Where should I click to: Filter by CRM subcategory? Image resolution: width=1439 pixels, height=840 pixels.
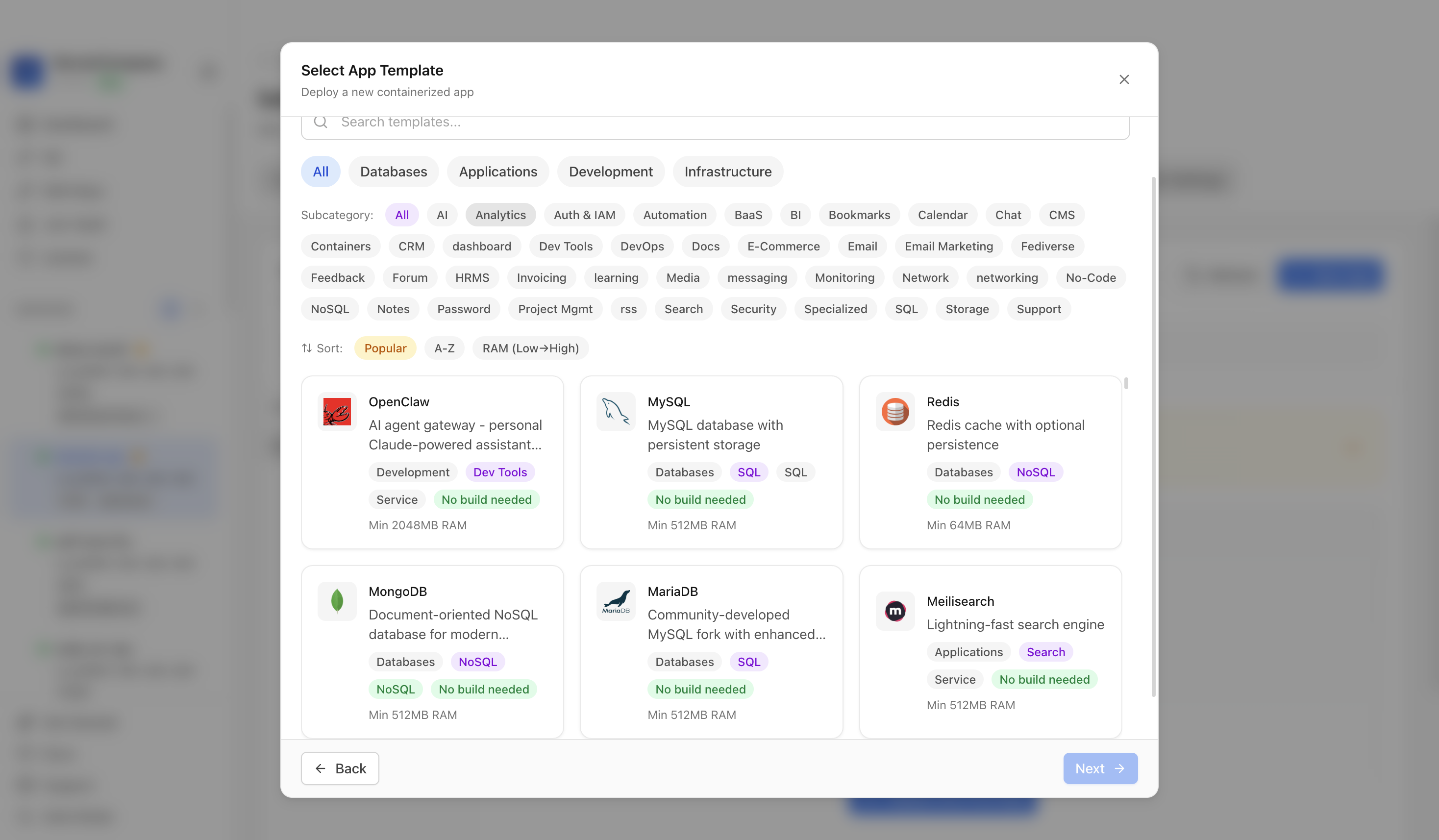(411, 246)
